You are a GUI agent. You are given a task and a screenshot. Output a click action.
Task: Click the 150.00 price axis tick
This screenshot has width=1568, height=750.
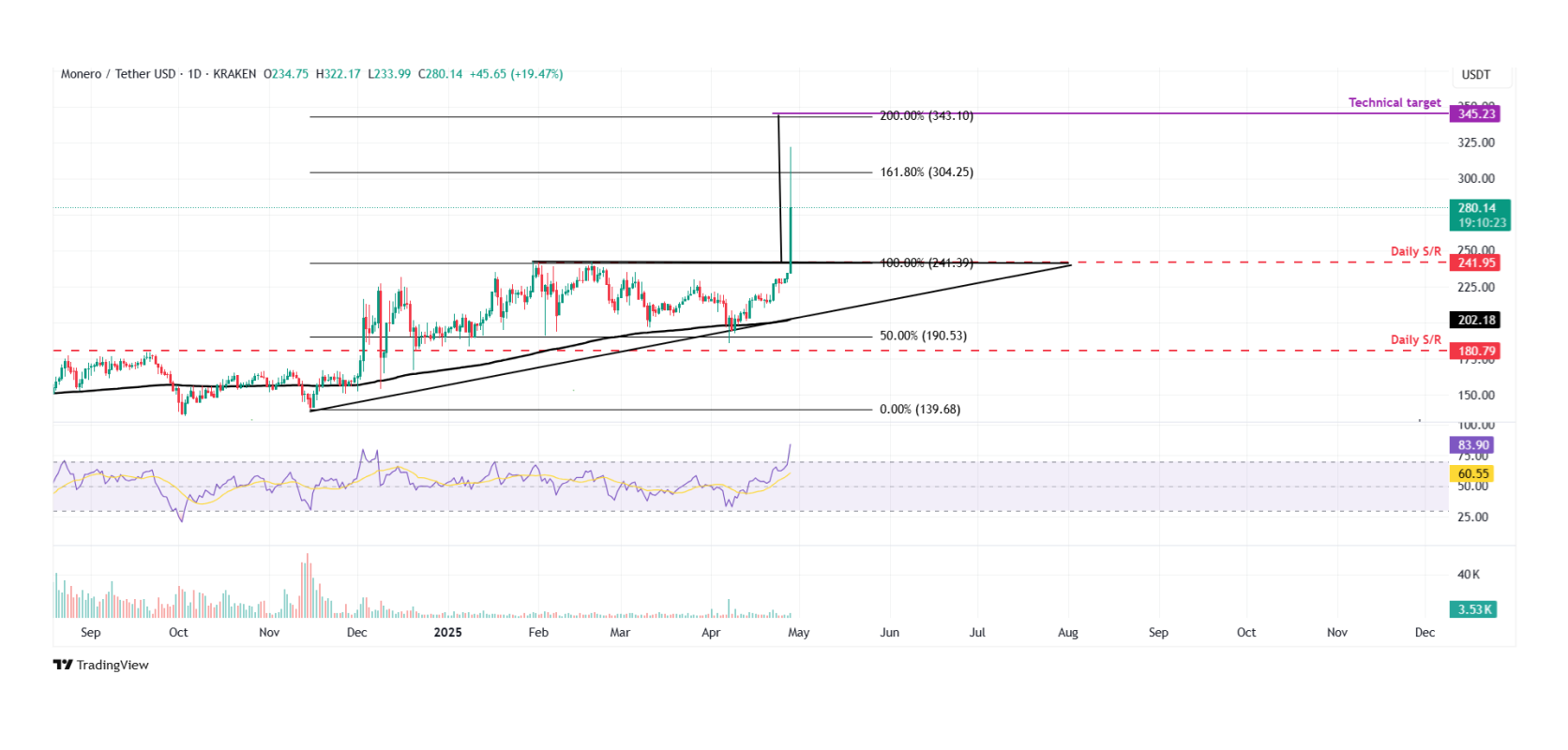tap(1476, 396)
